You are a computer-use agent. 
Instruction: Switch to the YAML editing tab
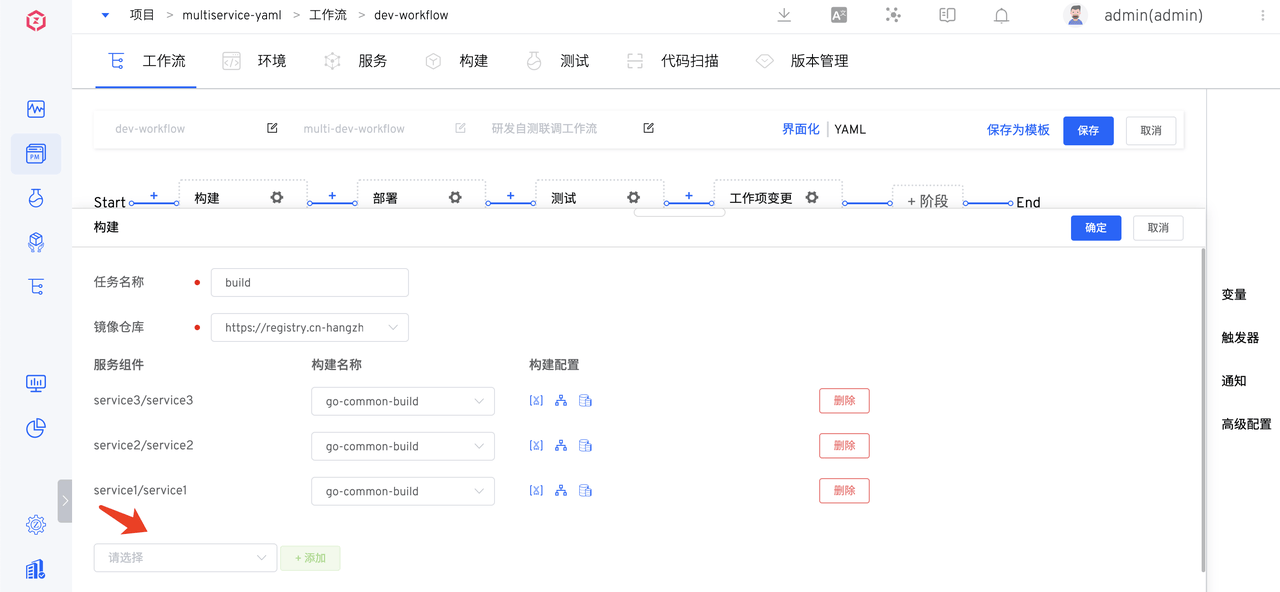pyautogui.click(x=850, y=129)
